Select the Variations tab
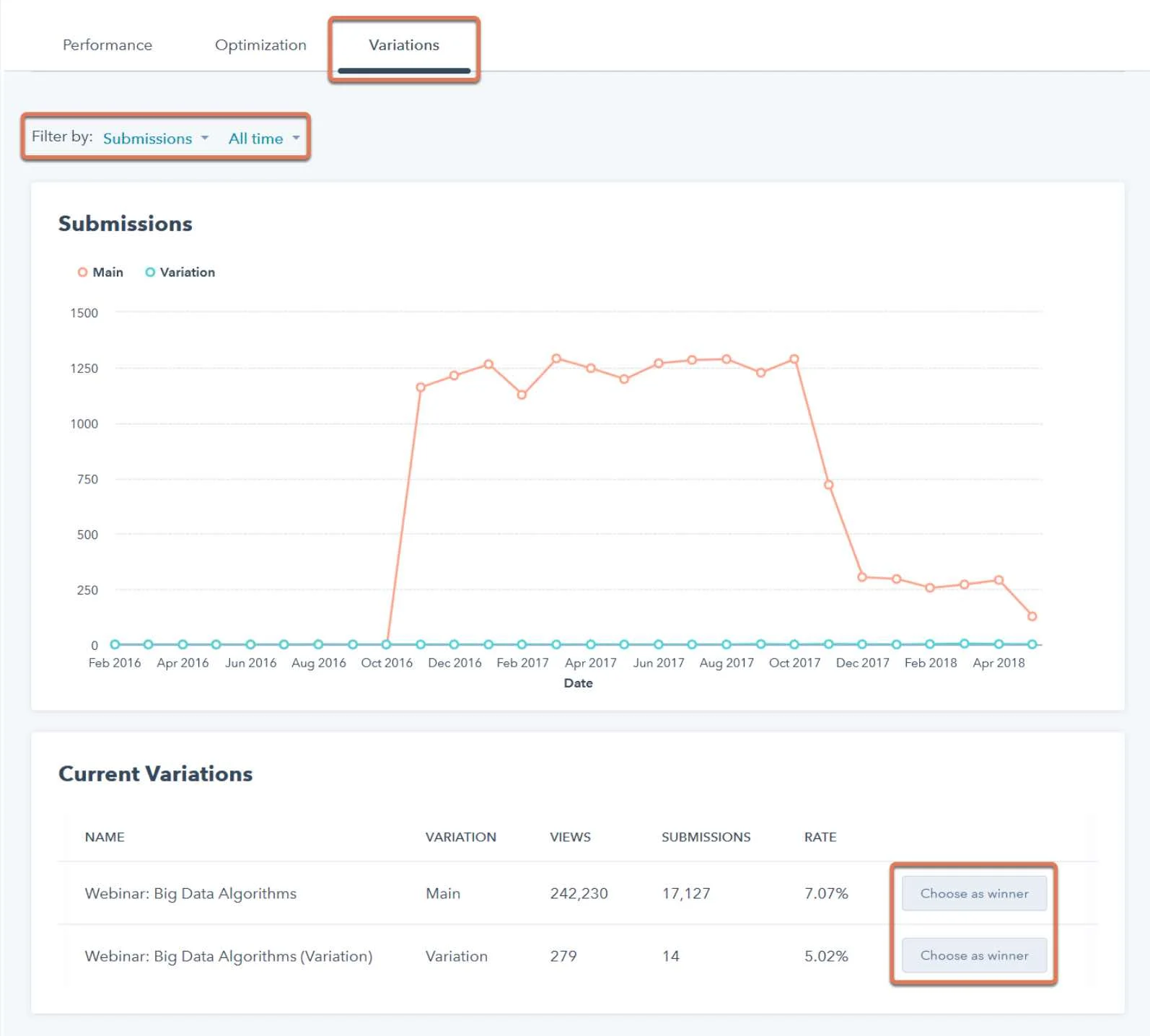Screen dimensions: 1150x1036 [404, 45]
